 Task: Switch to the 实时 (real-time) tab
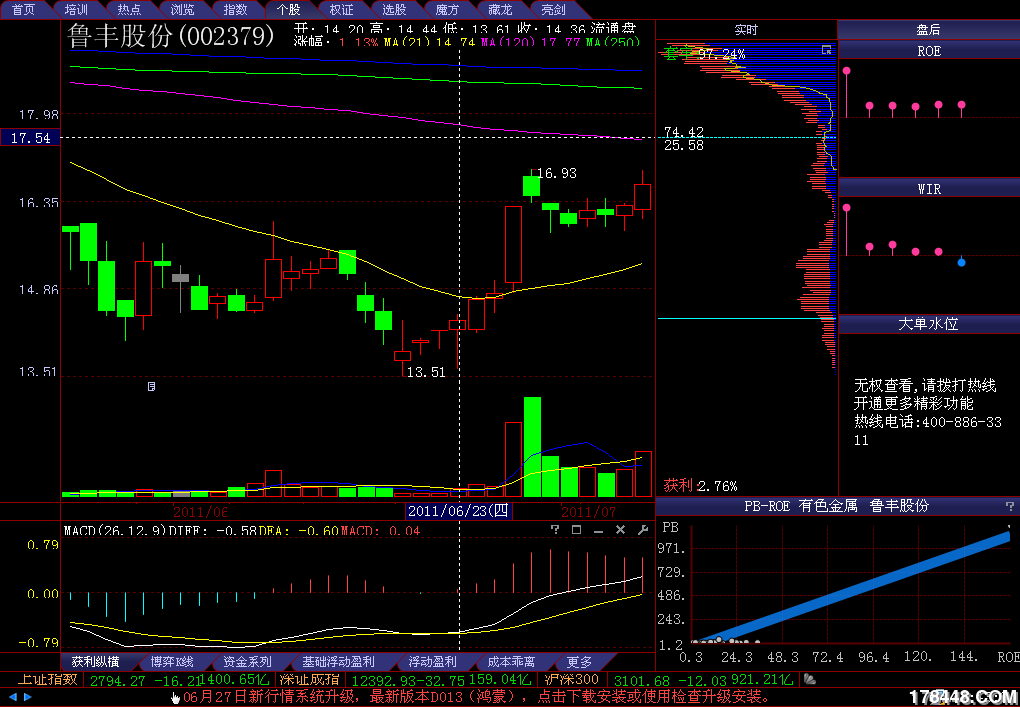[746, 31]
